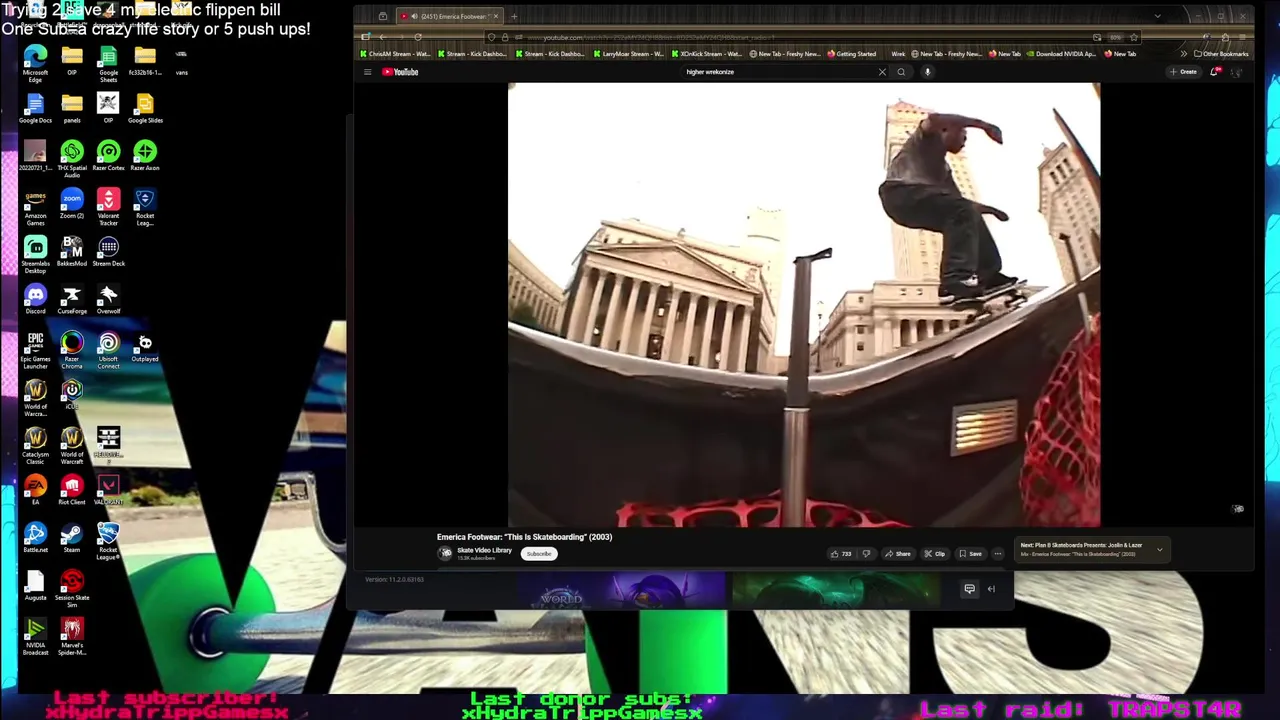Open Outplayed shortcut
1280x720 pixels.
(145, 347)
